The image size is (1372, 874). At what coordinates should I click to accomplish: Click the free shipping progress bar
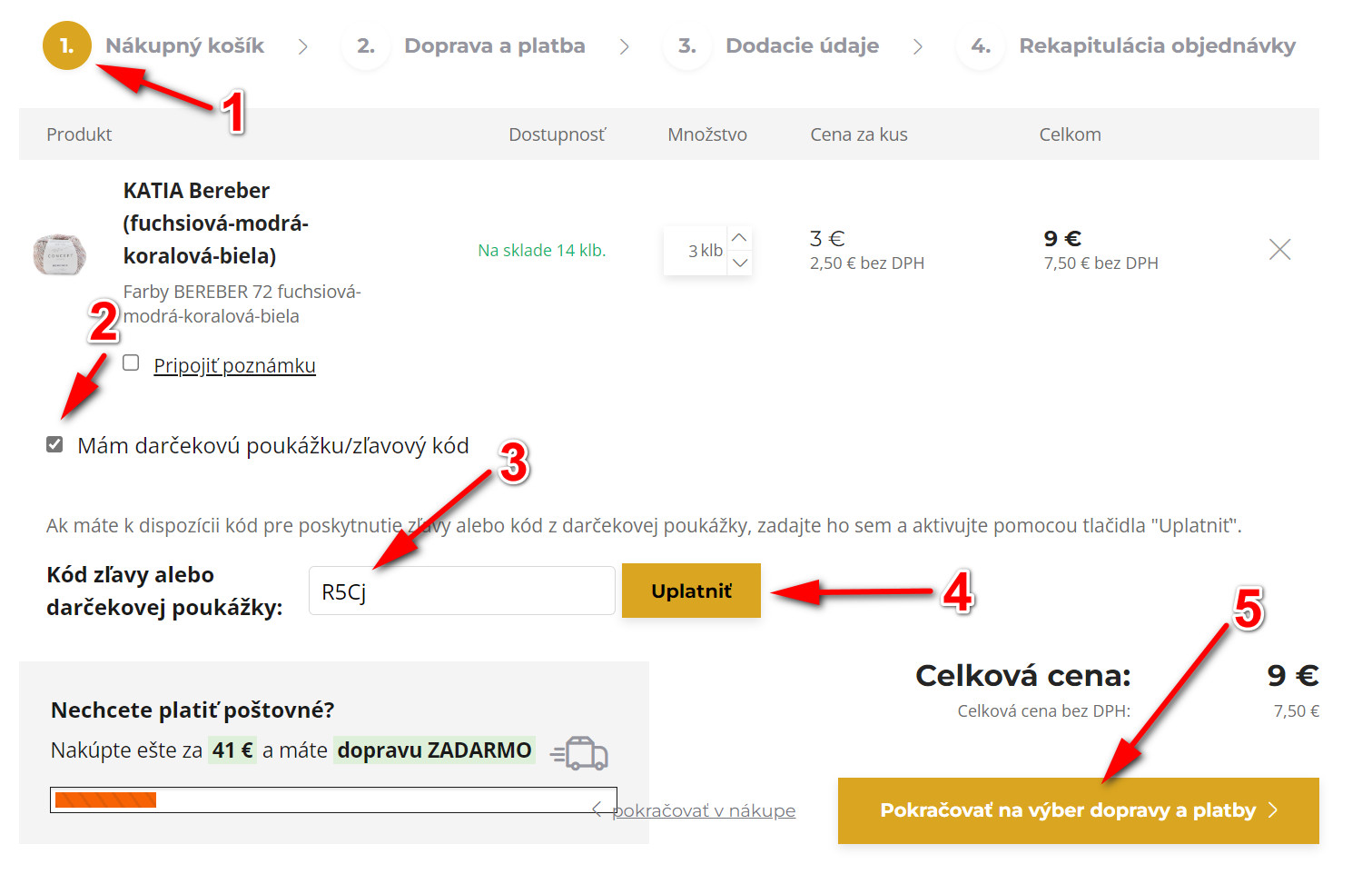point(333,800)
